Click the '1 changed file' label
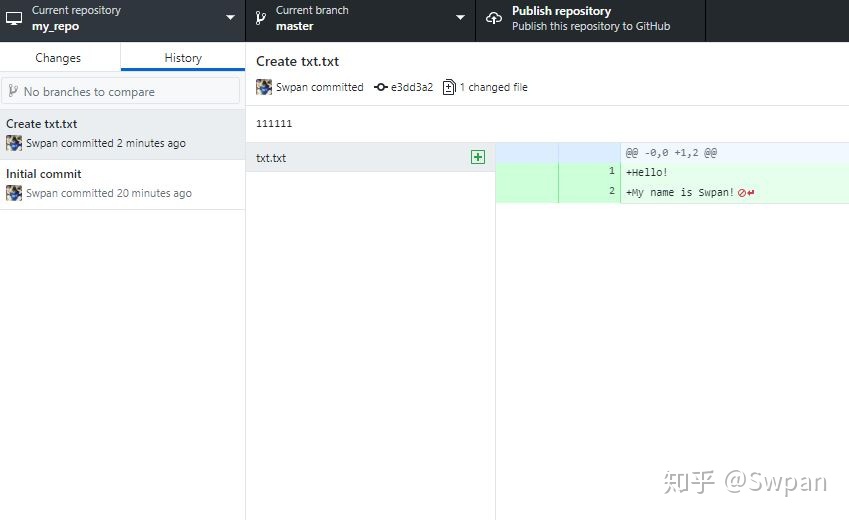This screenshot has width=849, height=520. [493, 87]
